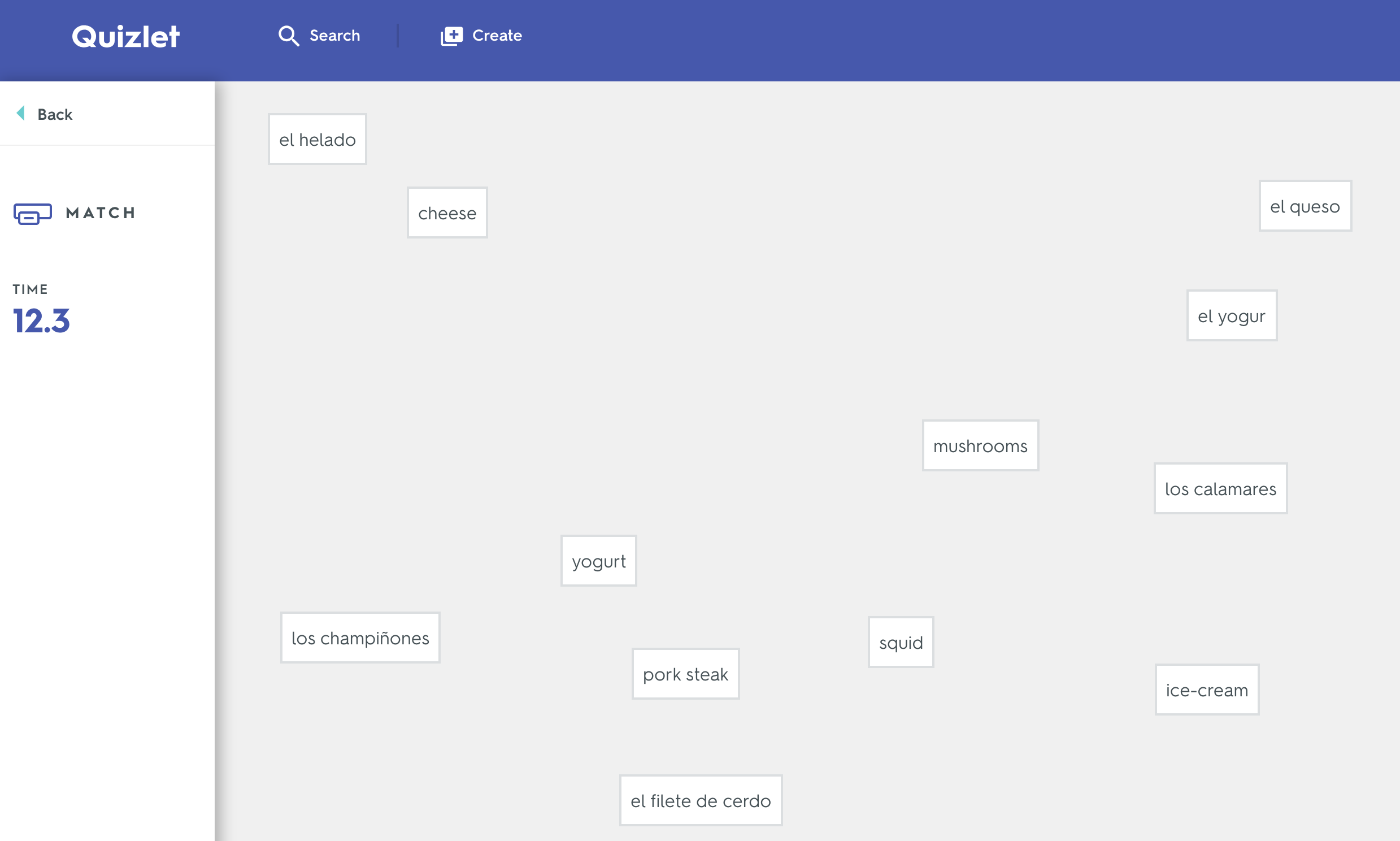Pick the 'squid' card
The height and width of the screenshot is (841, 1400).
click(901, 643)
